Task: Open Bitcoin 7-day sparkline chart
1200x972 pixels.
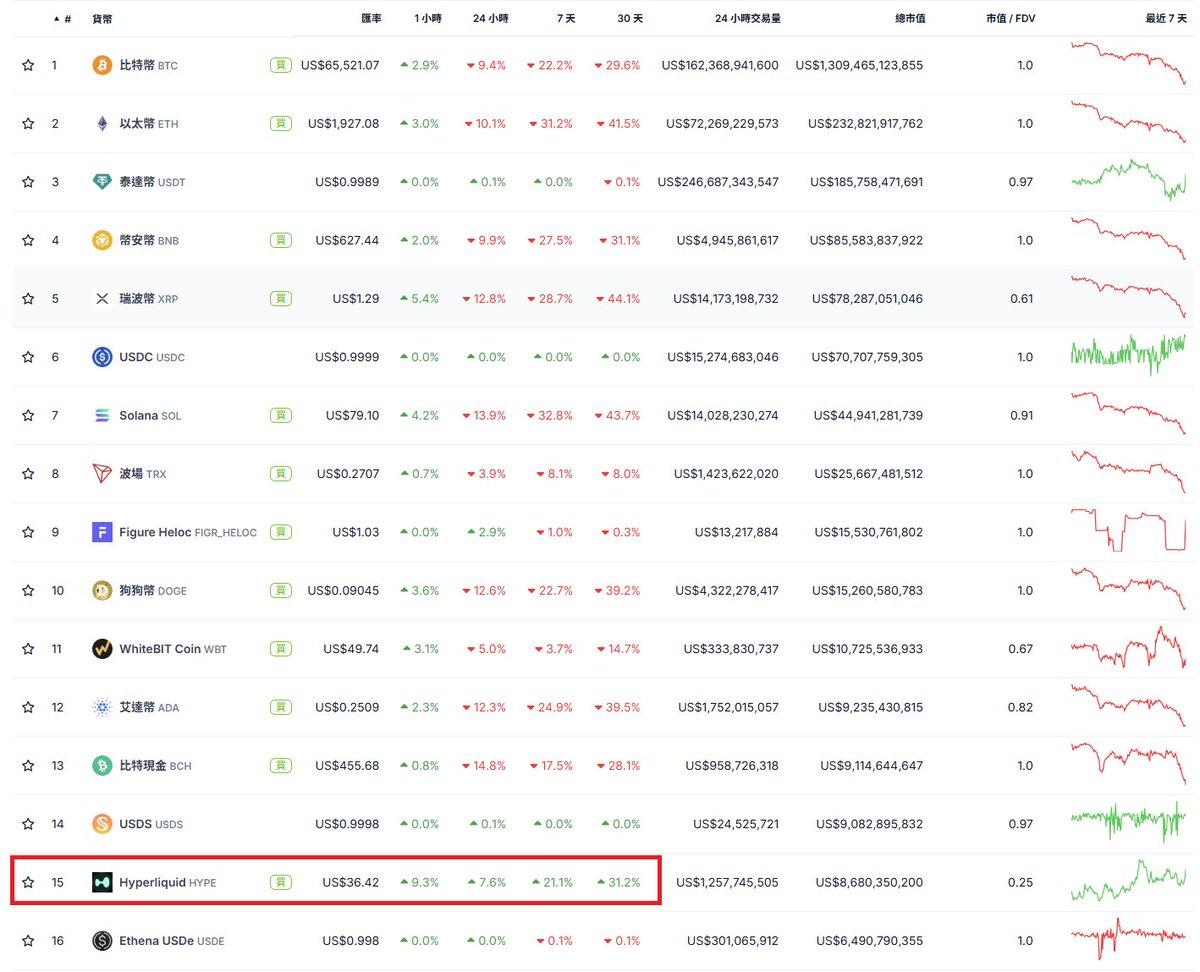Action: click(x=1128, y=64)
